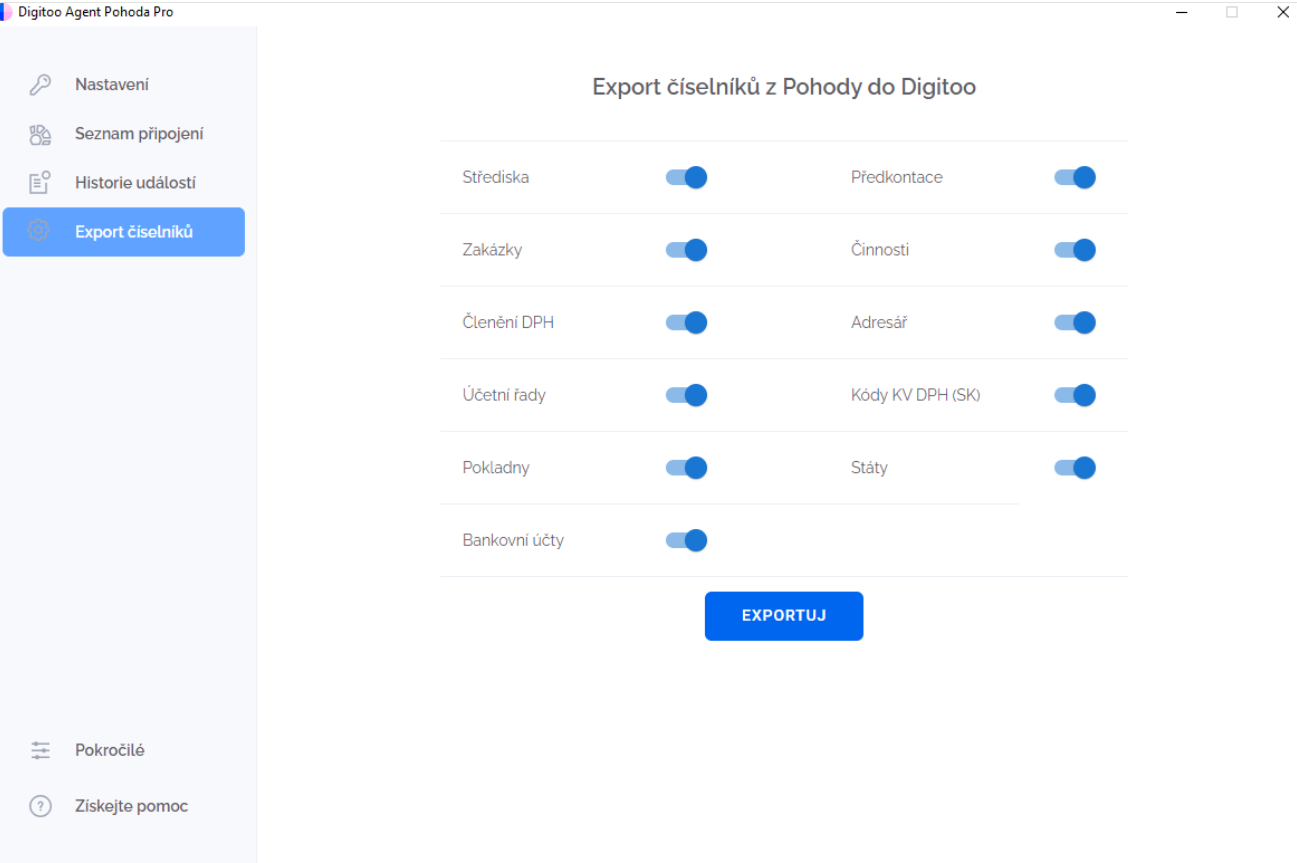1297x863 pixels.
Task: Open the Pokročilé section
Action: [x=124, y=750]
